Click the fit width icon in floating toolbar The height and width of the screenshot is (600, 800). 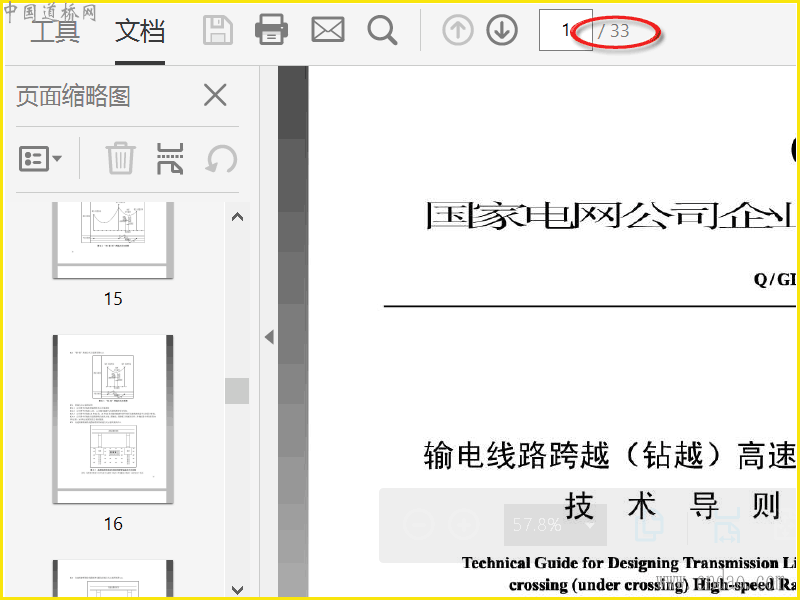[x=727, y=526]
